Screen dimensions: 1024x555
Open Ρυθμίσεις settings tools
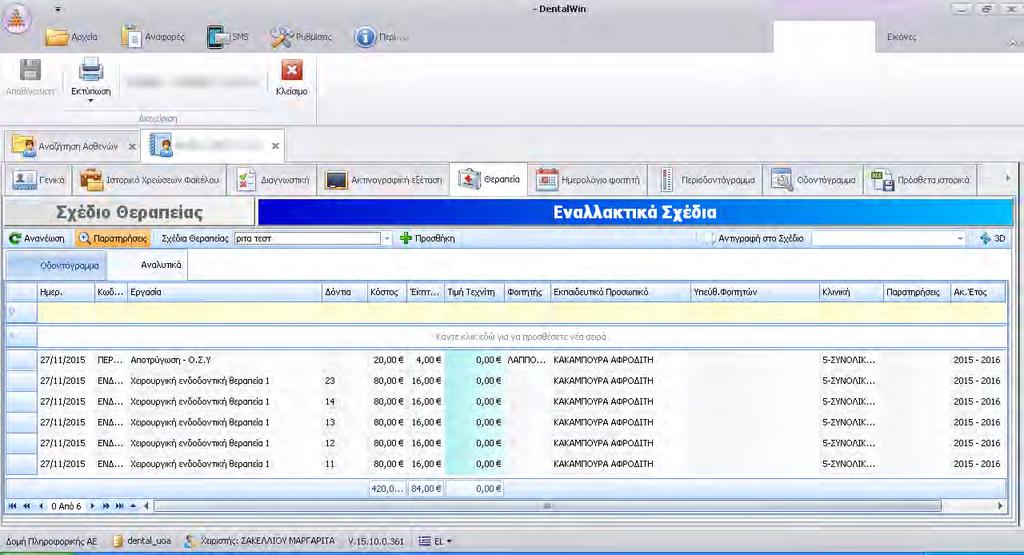(302, 37)
